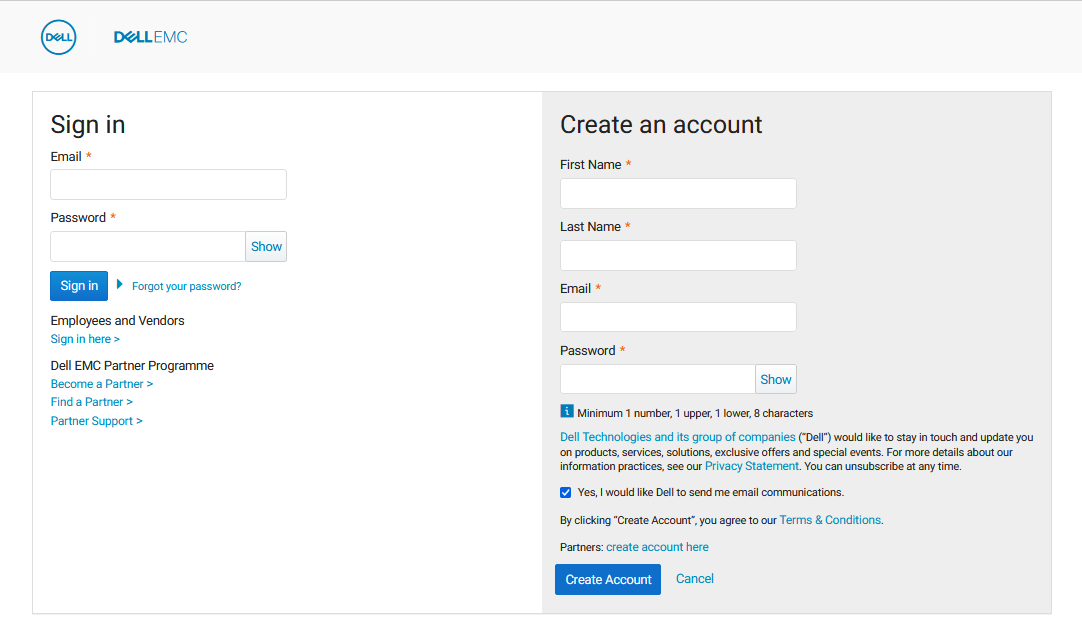Click the First Name input field
The image size is (1082, 629).
[x=678, y=193]
